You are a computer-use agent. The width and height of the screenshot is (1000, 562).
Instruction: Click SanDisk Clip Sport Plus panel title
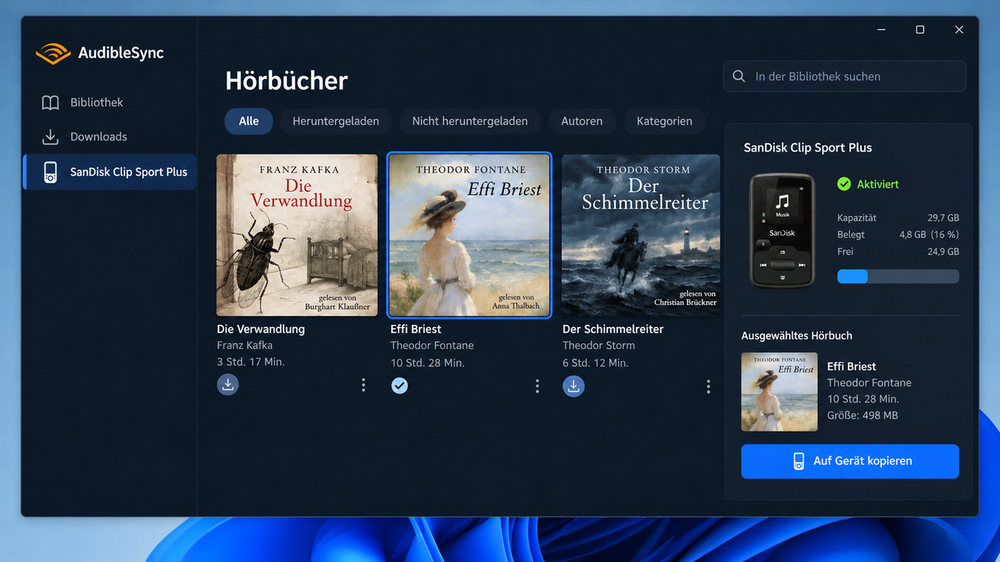[x=807, y=147]
